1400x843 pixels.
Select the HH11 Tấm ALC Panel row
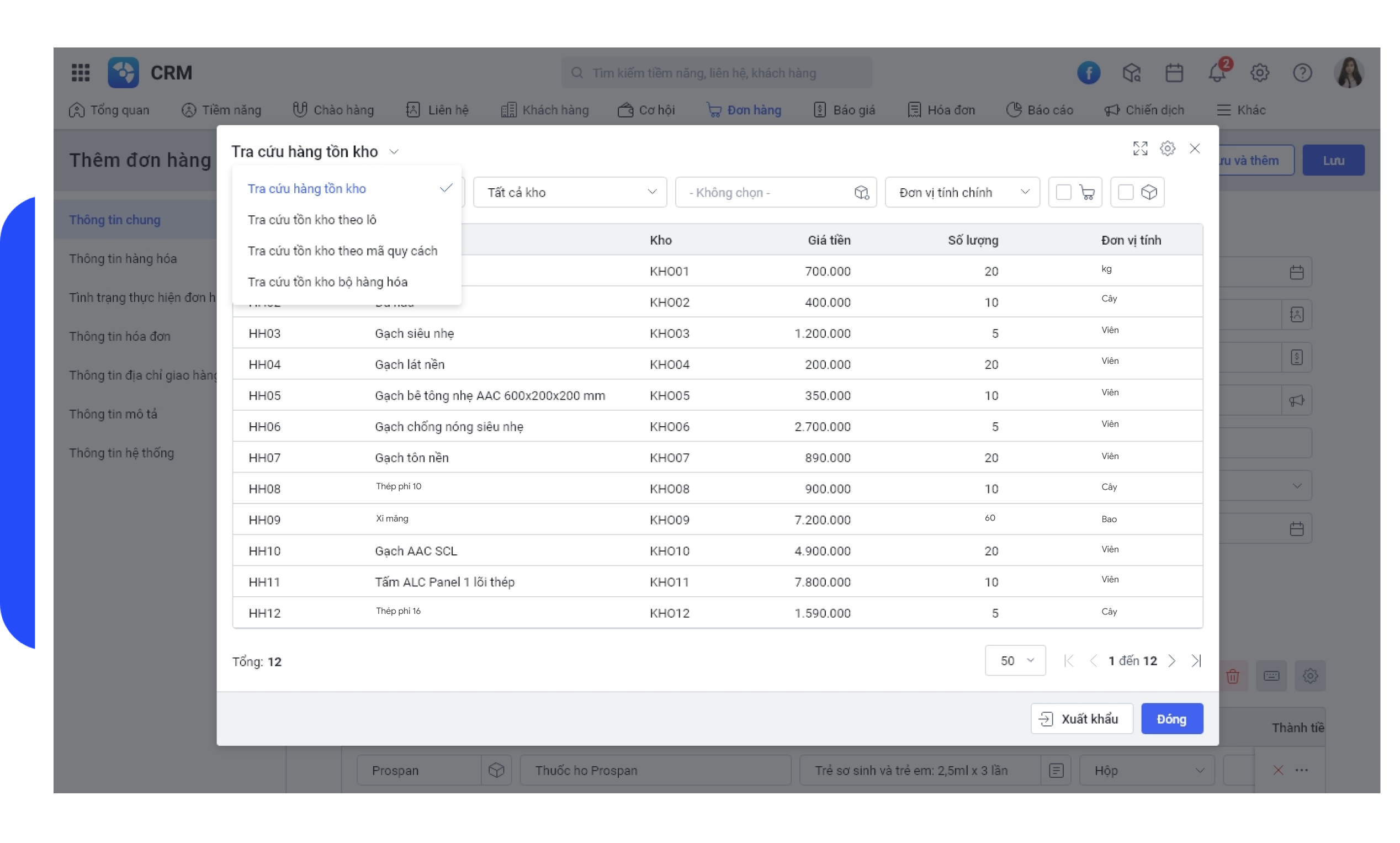point(717,581)
